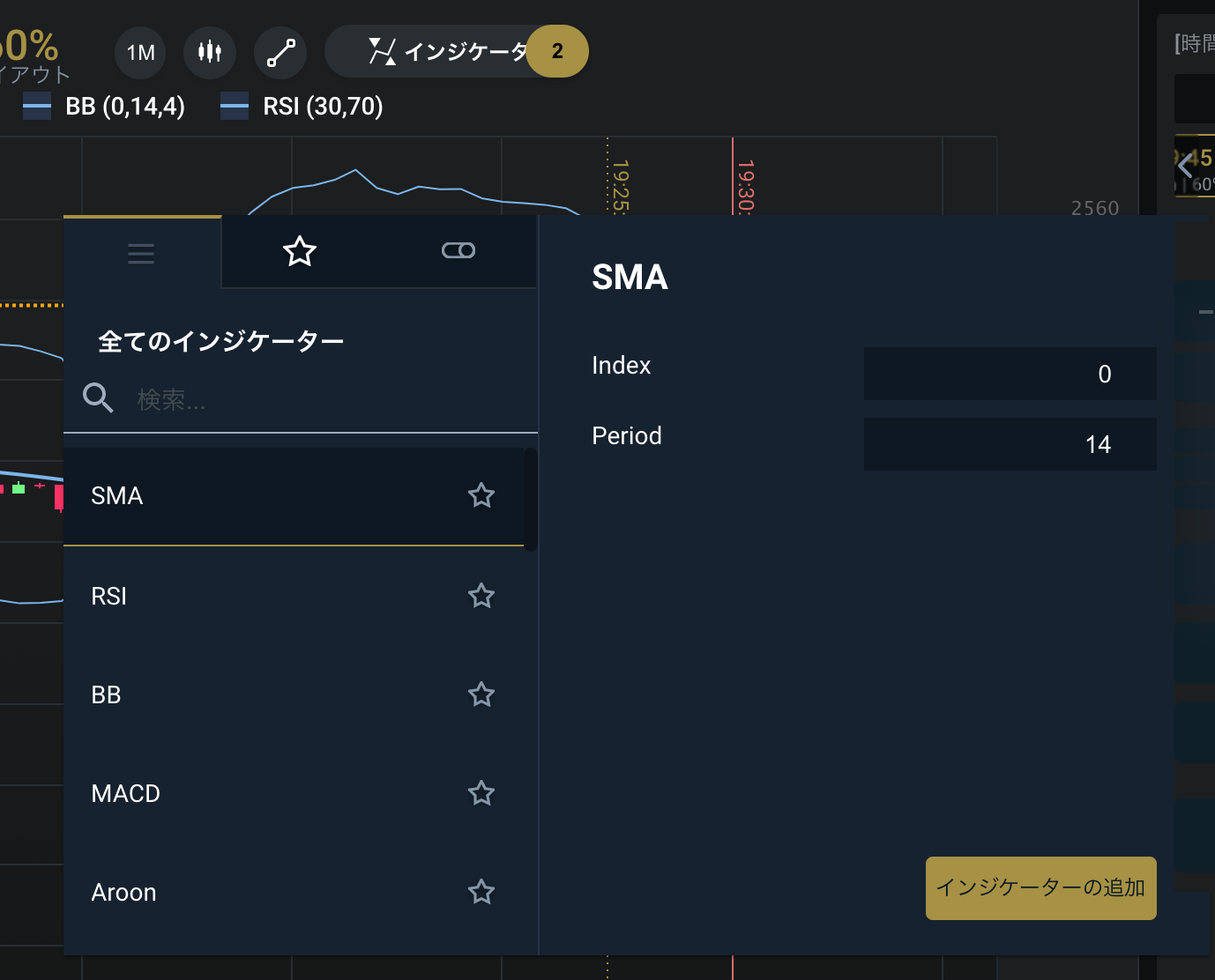The width and height of the screenshot is (1215, 980).
Task: Click the indicator search field
Action: coord(326,400)
